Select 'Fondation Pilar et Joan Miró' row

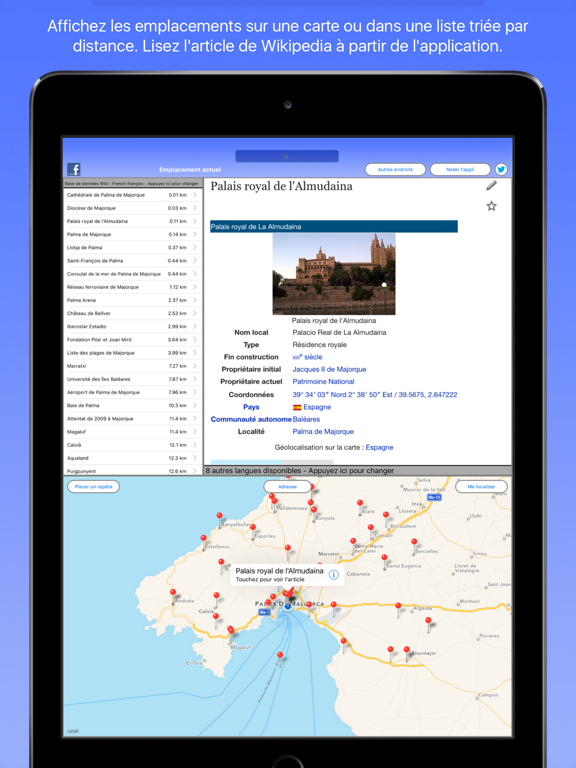pyautogui.click(x=133, y=339)
